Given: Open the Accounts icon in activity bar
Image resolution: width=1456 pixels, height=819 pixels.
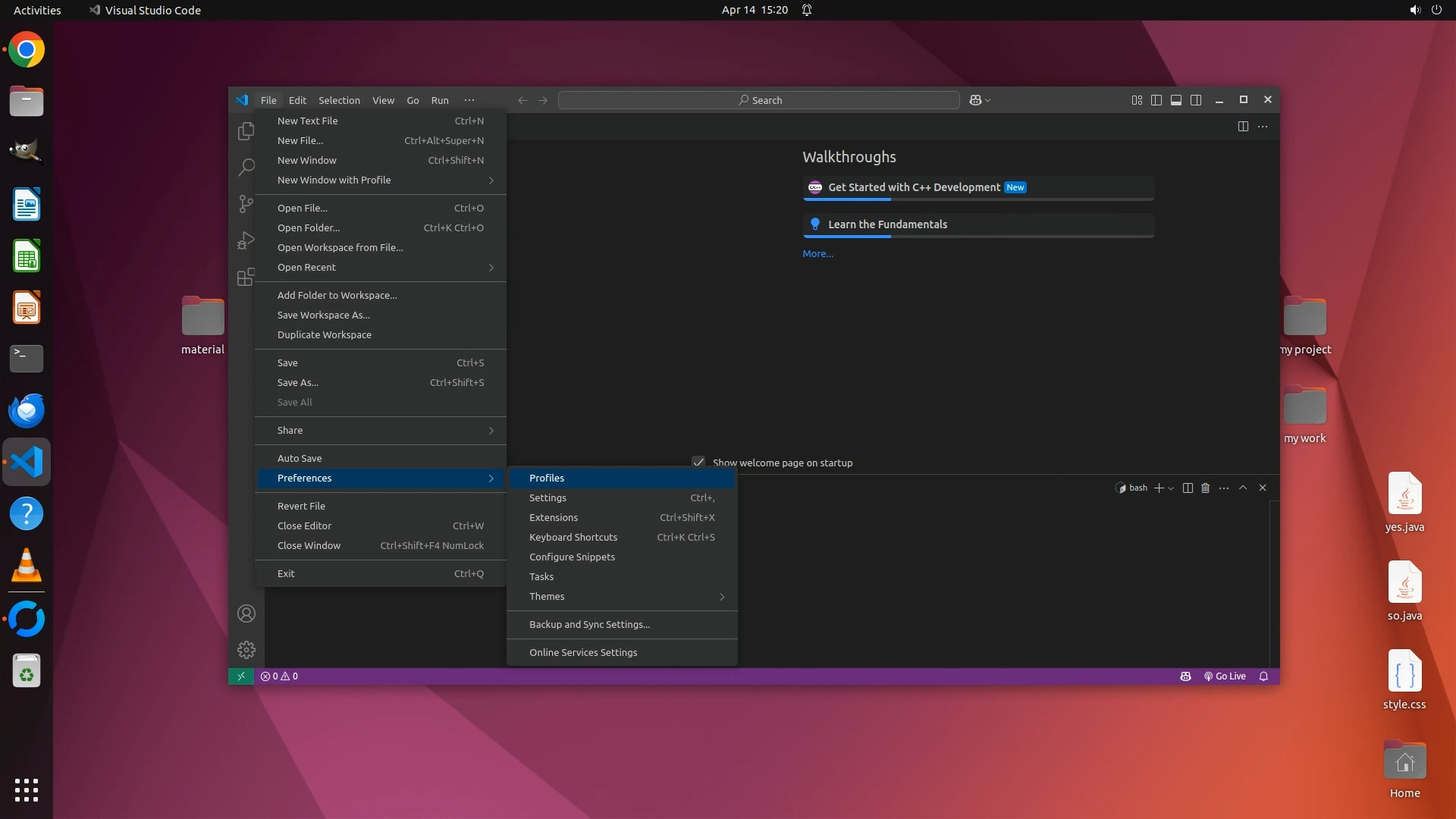Looking at the screenshot, I should 246,613.
